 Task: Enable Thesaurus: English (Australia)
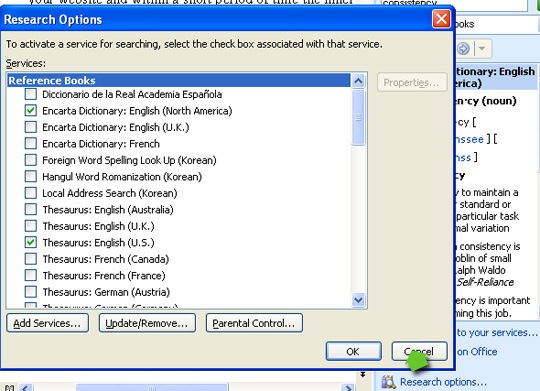point(31,209)
